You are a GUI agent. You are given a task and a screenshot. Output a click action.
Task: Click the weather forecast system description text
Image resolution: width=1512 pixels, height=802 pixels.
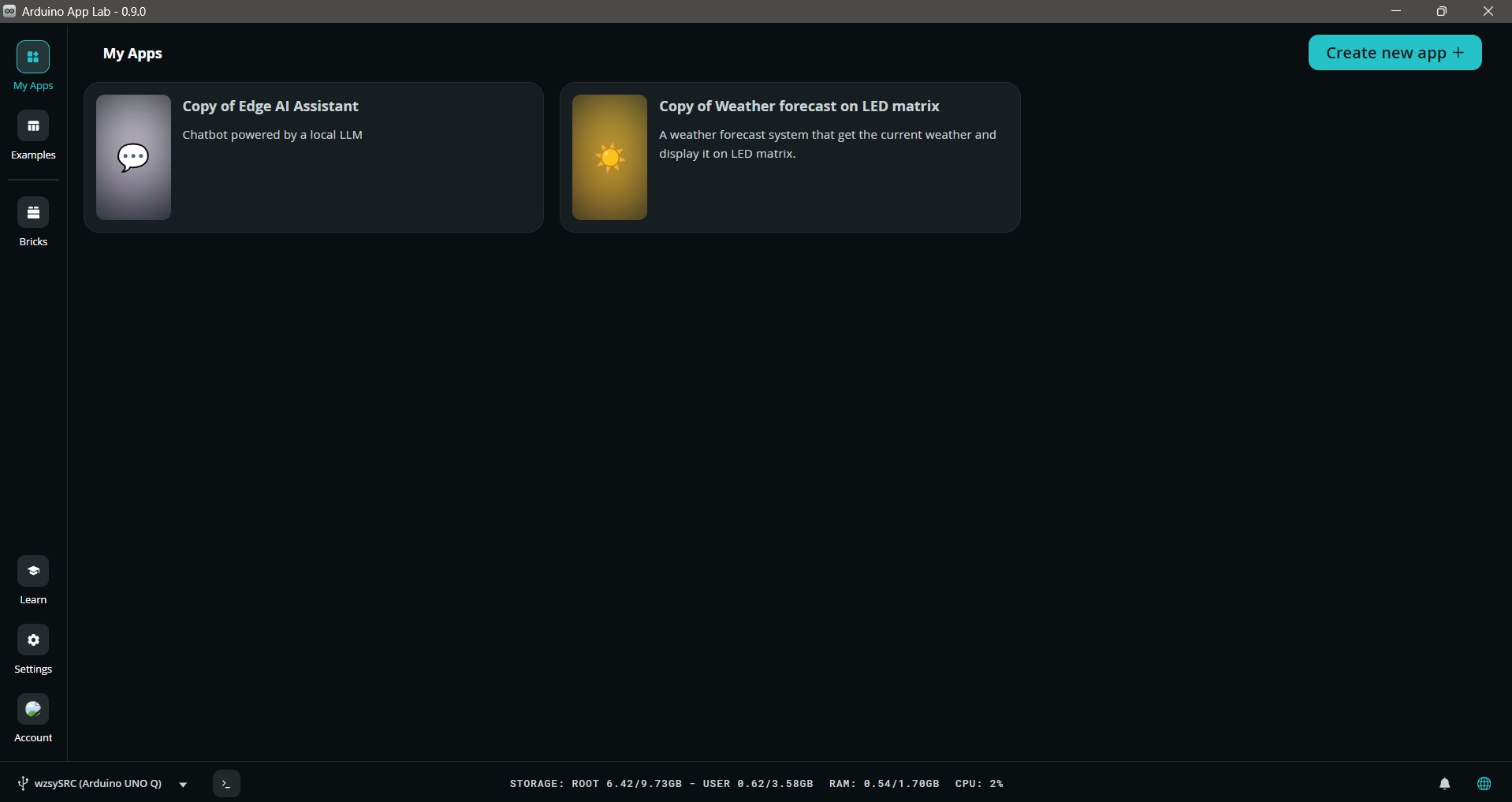828,144
